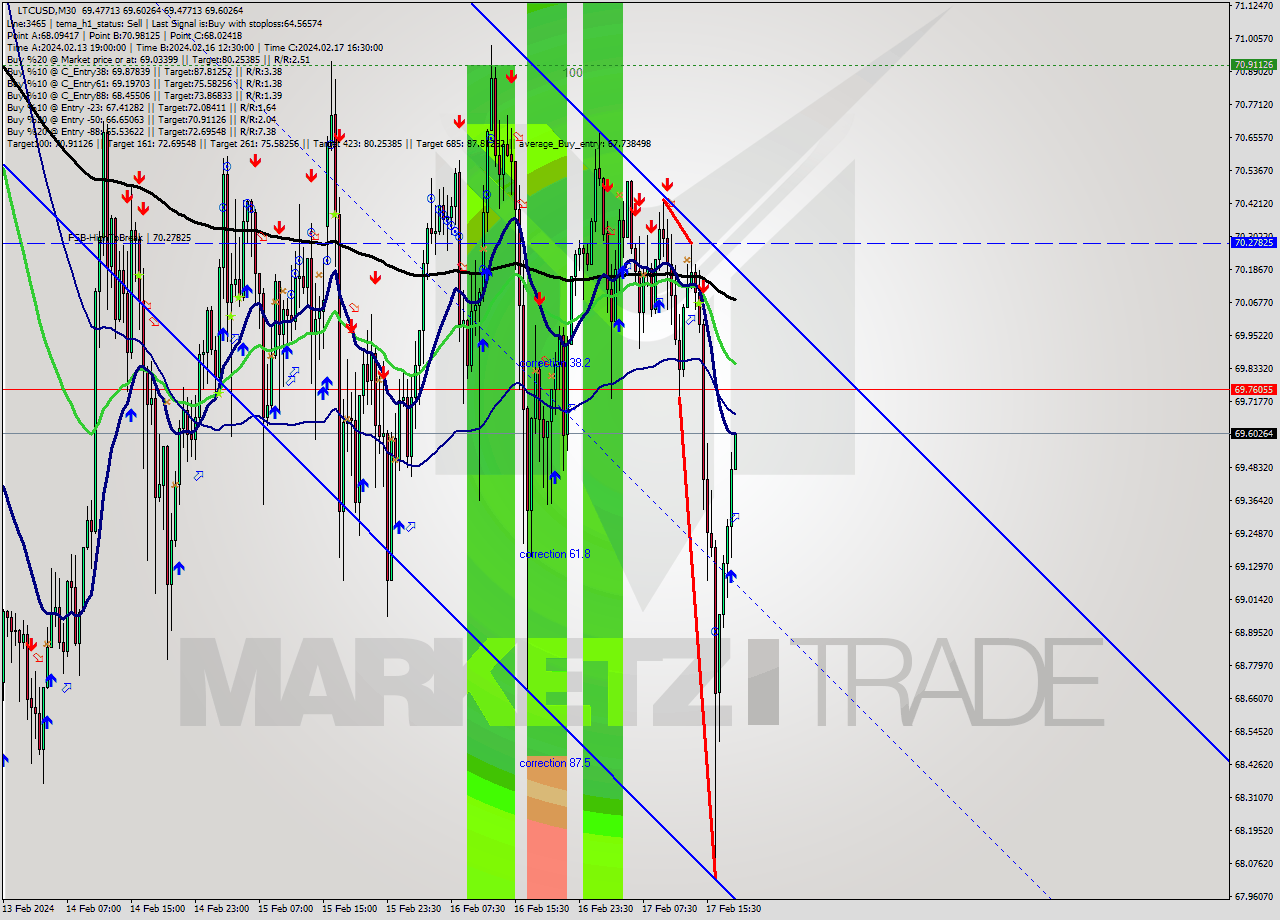Click the '14 Feb 07:00' time label
This screenshot has height=920, width=1280.
93,909
